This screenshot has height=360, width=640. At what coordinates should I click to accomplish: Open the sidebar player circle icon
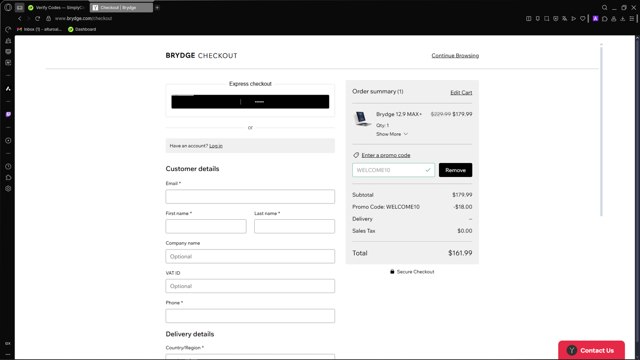(x=8, y=140)
